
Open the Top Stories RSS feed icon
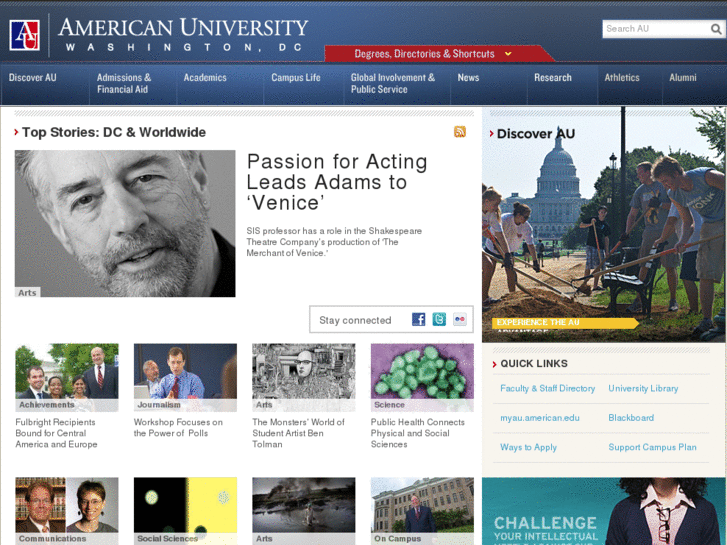point(459,132)
